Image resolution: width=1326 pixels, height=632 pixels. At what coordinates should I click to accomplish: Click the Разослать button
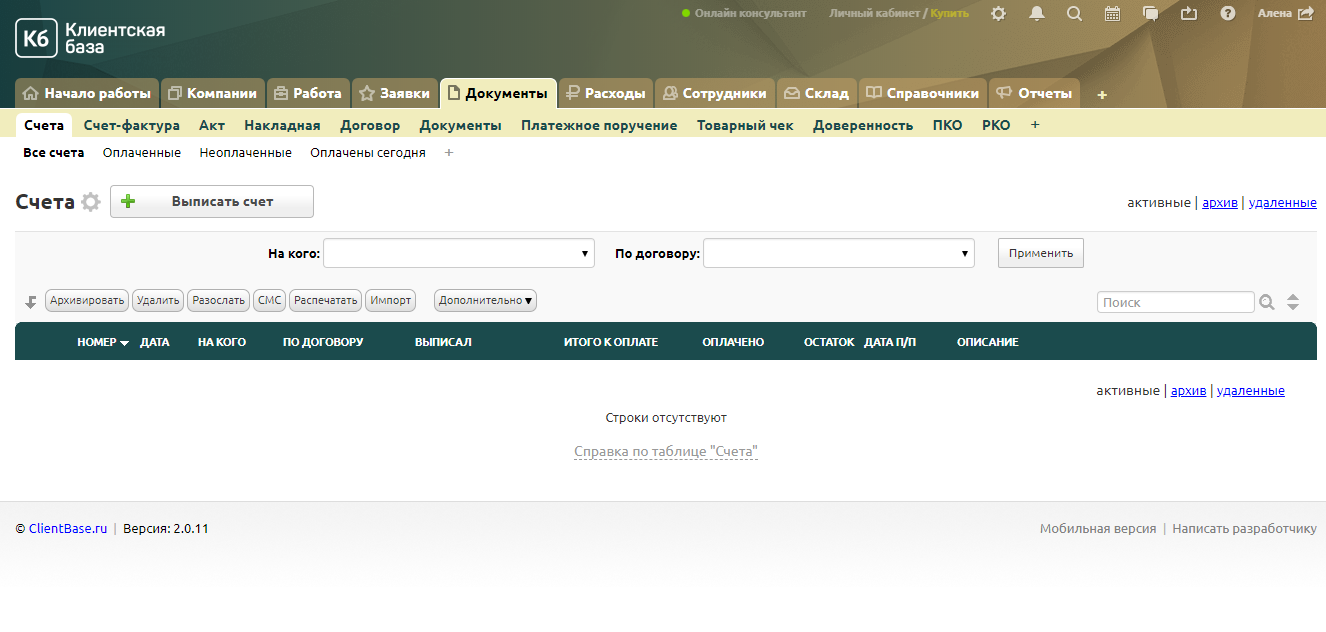click(x=219, y=300)
